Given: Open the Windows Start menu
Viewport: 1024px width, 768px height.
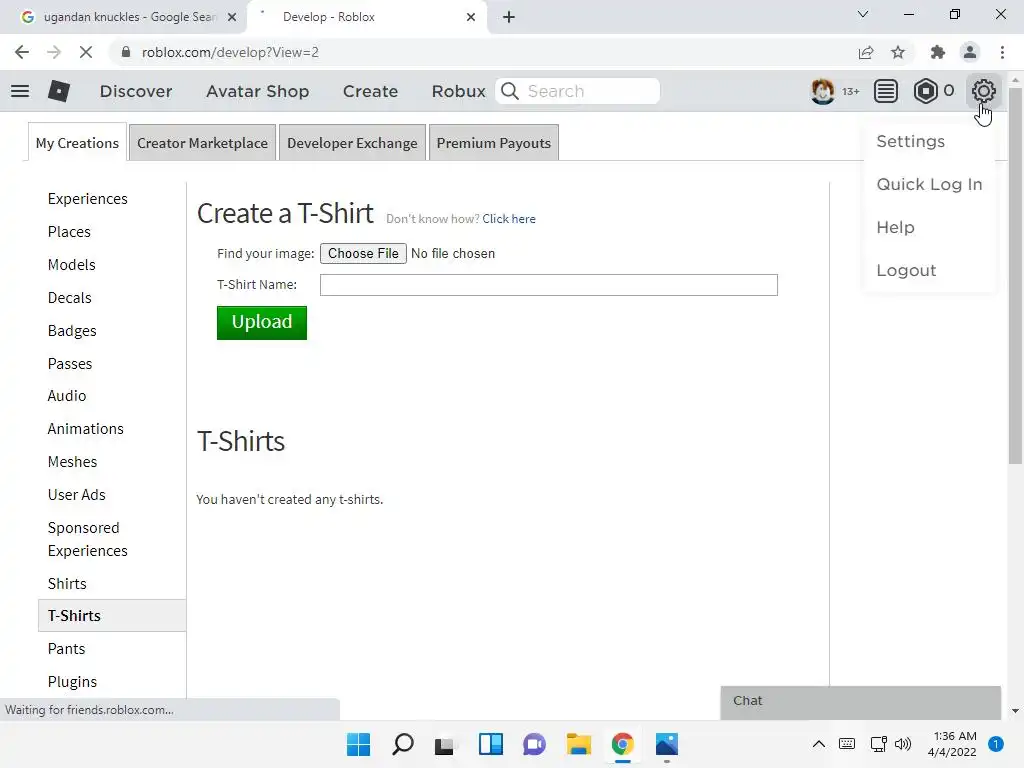Looking at the screenshot, I should 359,744.
